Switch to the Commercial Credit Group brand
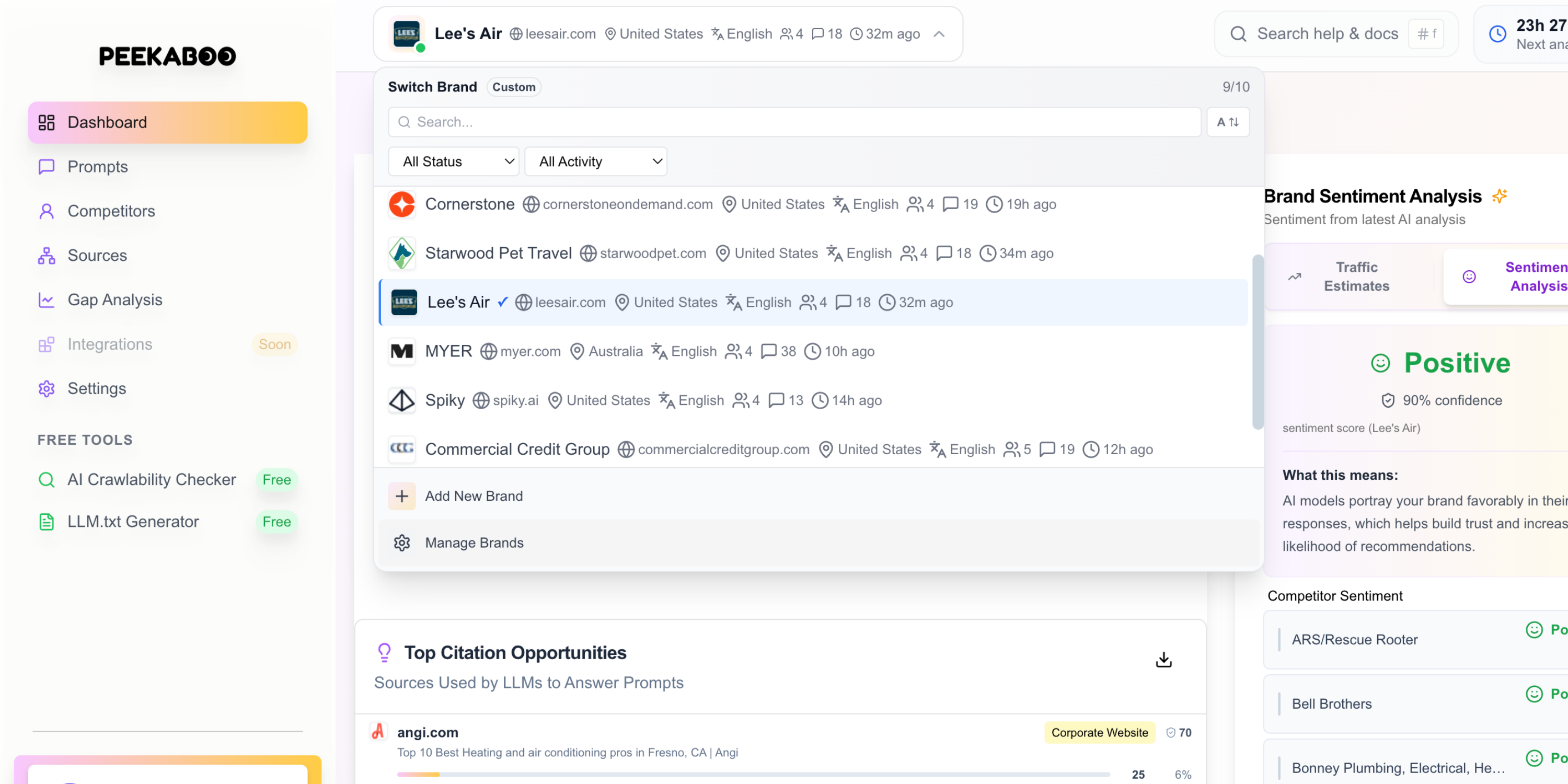Viewport: 1568px width, 784px height. pyautogui.click(x=813, y=449)
